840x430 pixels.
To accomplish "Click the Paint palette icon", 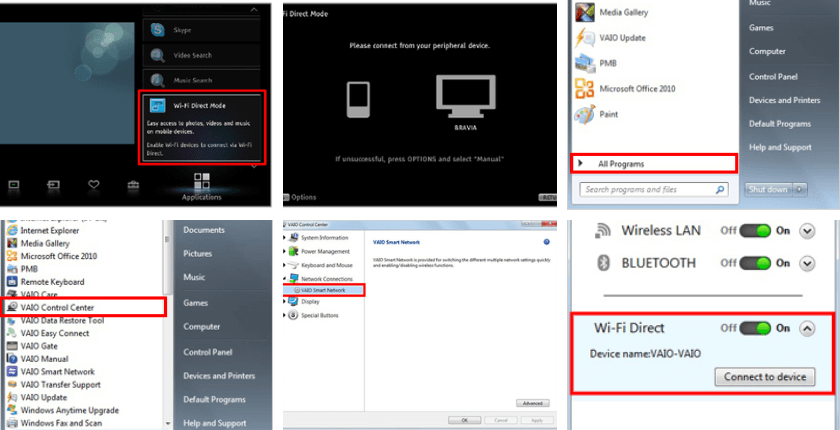I will [x=584, y=114].
